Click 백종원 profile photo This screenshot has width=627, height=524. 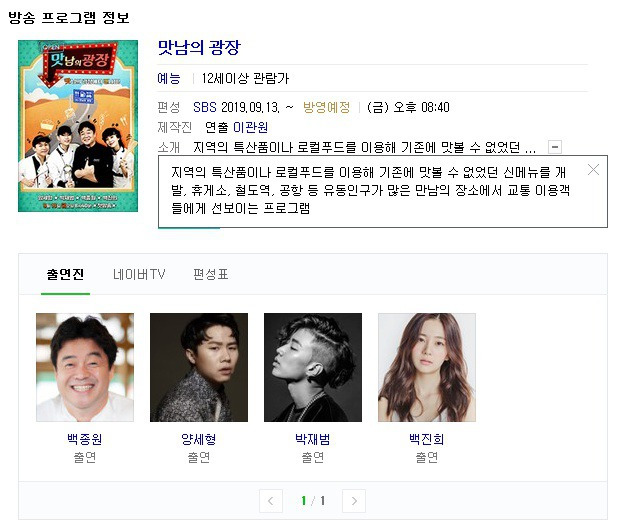(85, 367)
